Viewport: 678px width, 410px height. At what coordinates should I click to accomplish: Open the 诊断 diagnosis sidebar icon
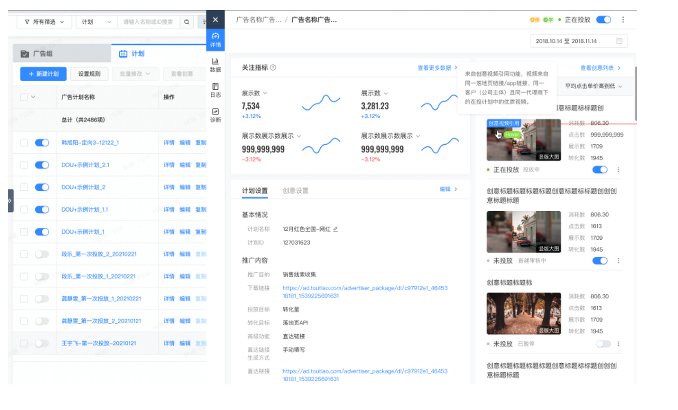pyautogui.click(x=215, y=115)
